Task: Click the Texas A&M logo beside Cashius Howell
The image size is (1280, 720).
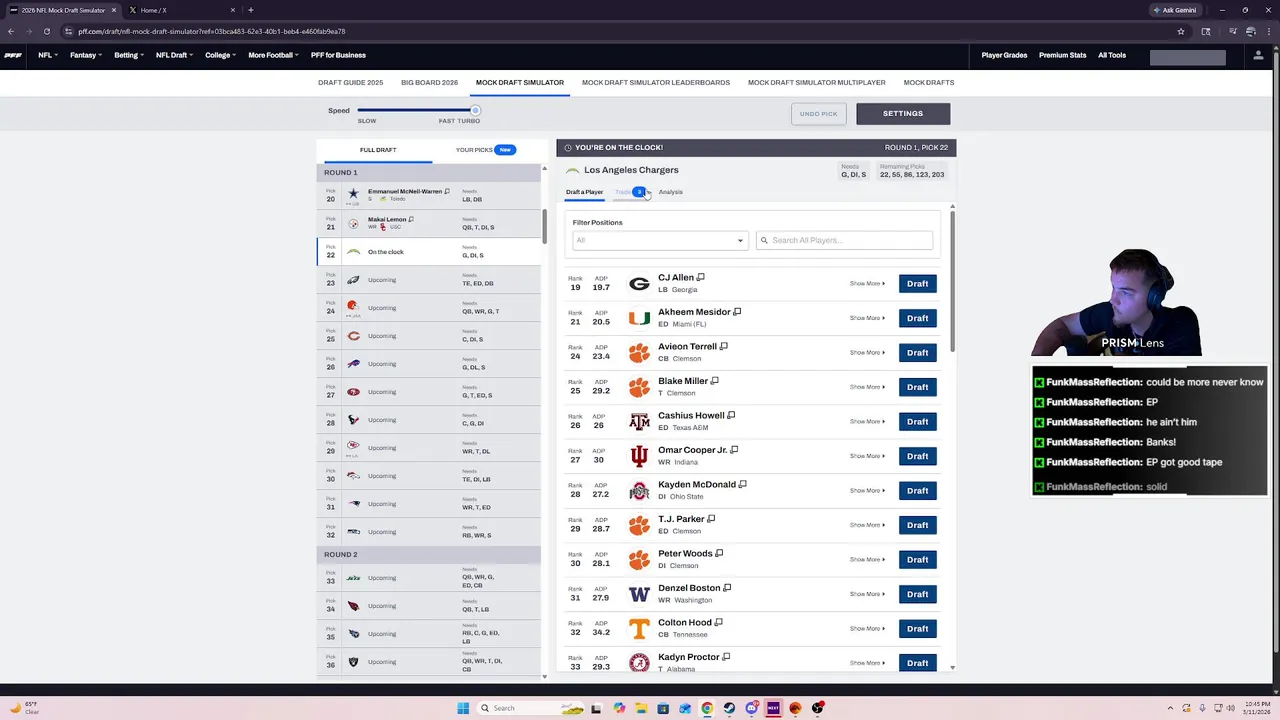Action: tap(639, 422)
